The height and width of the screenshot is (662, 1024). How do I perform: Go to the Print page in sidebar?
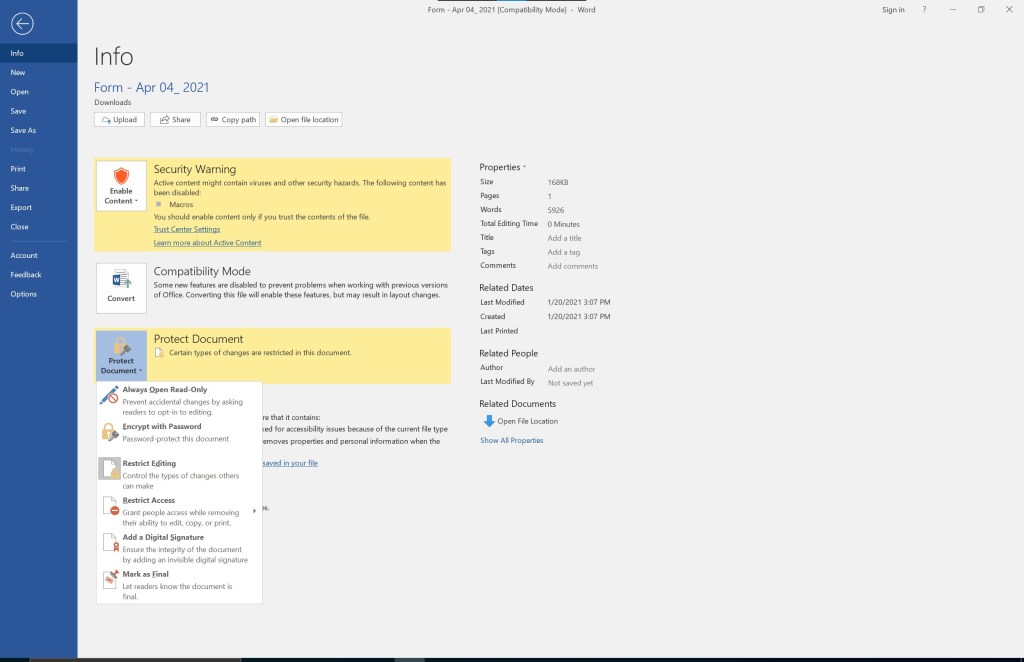click(18, 169)
